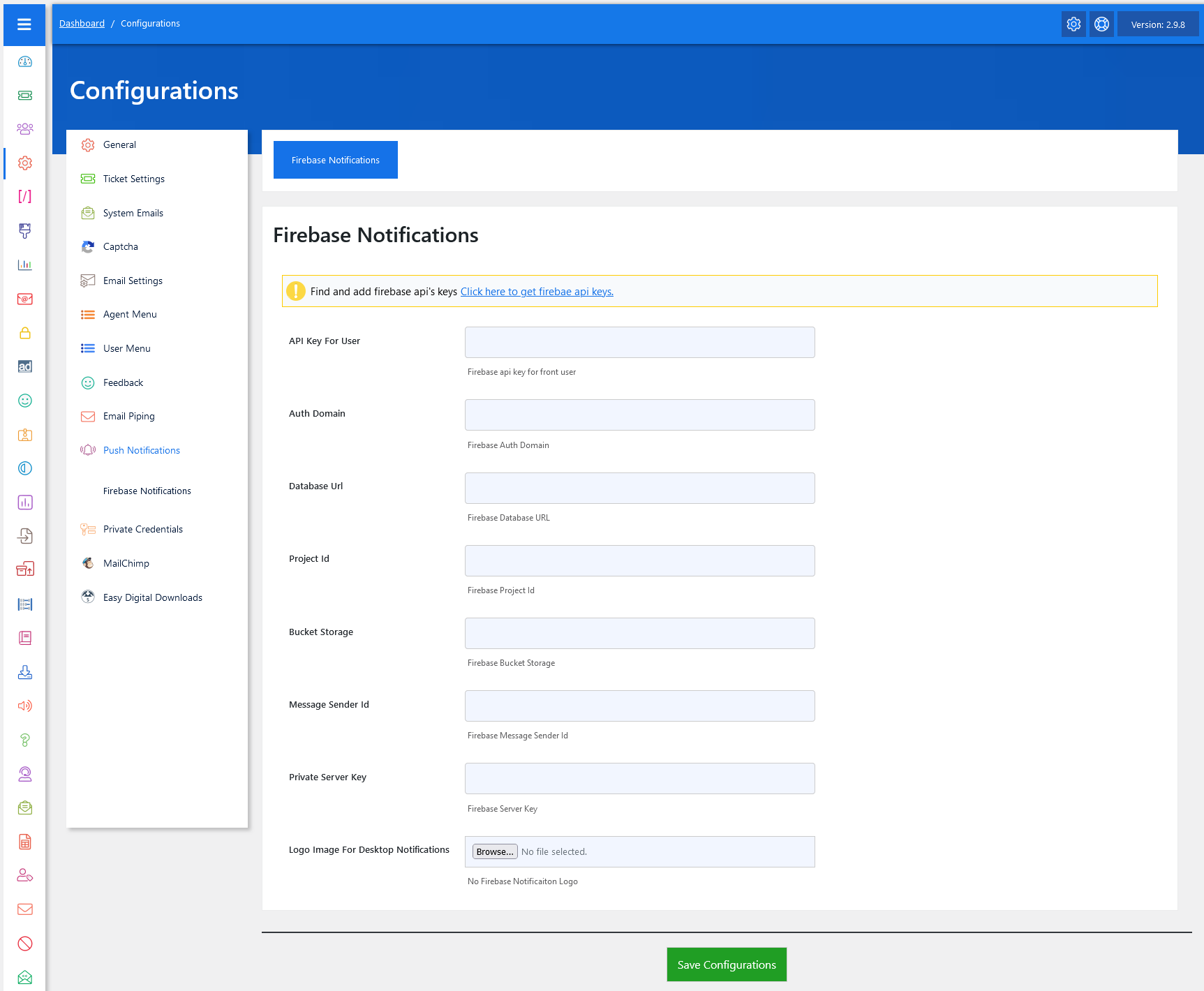This screenshot has height=991, width=1204.
Task: Focus the API Key For User field
Action: click(x=639, y=342)
